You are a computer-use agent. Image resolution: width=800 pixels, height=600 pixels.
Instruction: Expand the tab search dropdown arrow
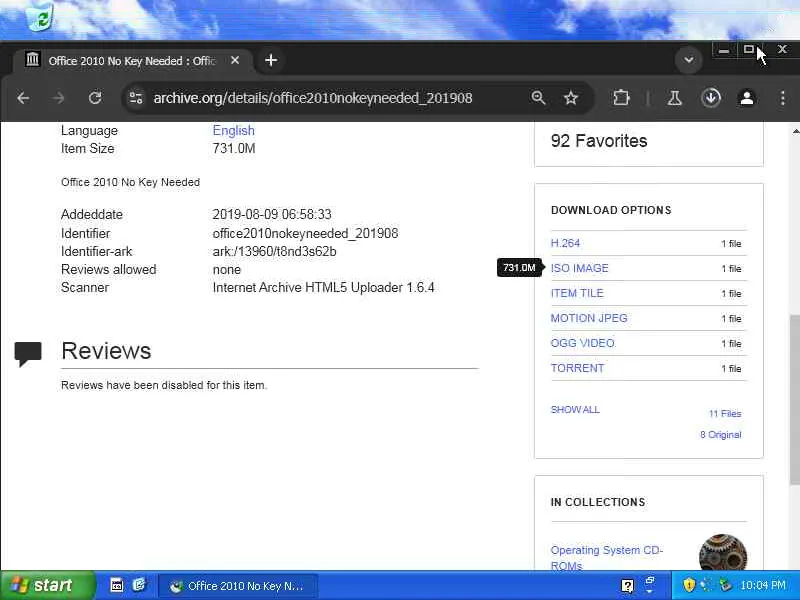coord(688,60)
